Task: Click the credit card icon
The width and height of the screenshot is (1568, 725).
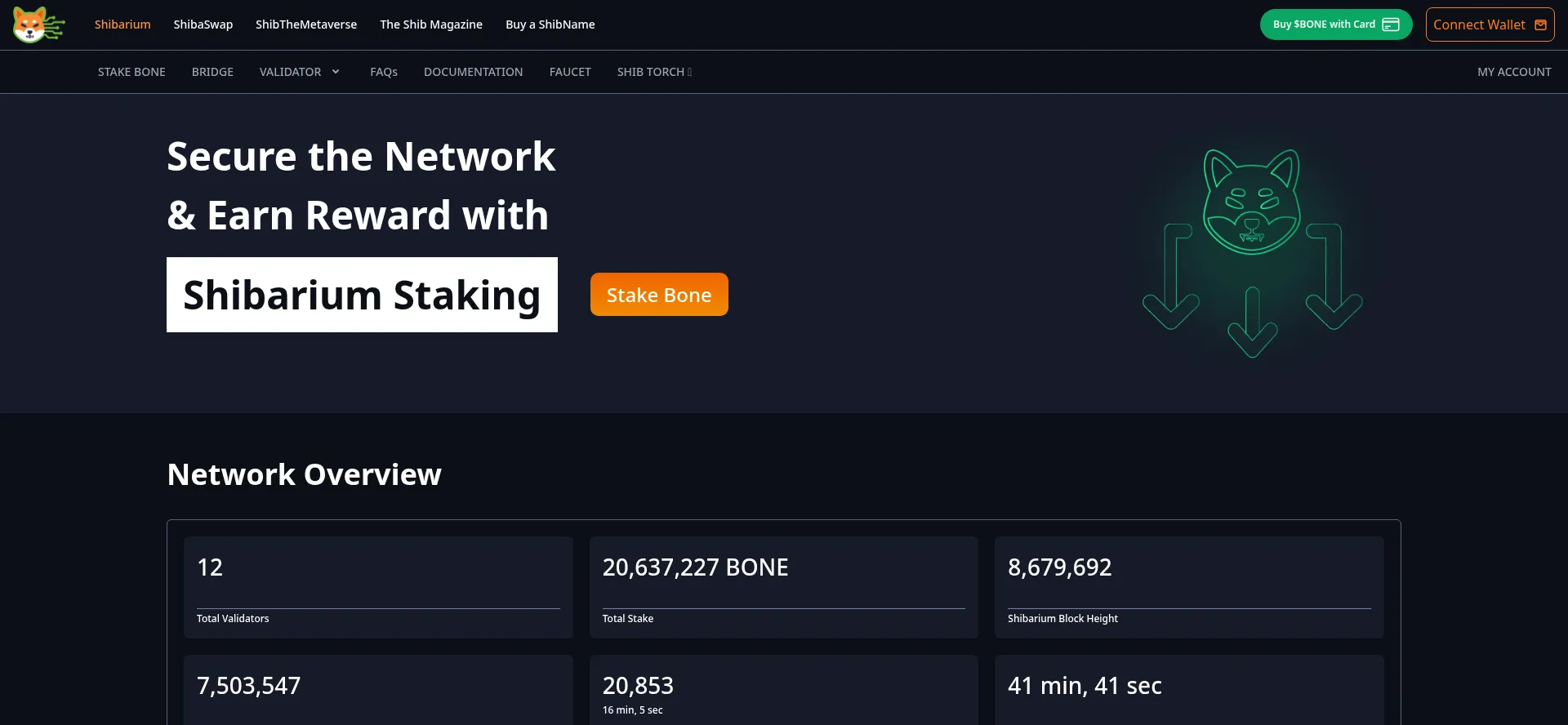Action: coord(1390,24)
